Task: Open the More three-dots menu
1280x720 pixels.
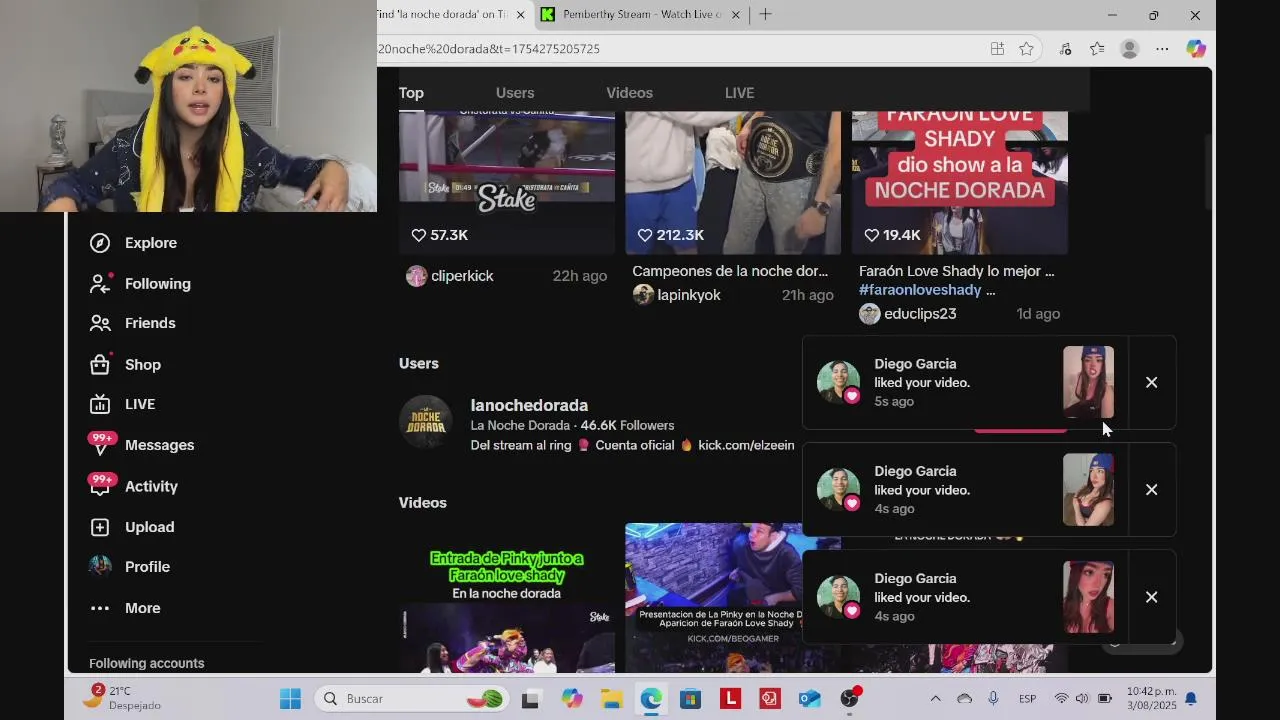Action: point(100,608)
